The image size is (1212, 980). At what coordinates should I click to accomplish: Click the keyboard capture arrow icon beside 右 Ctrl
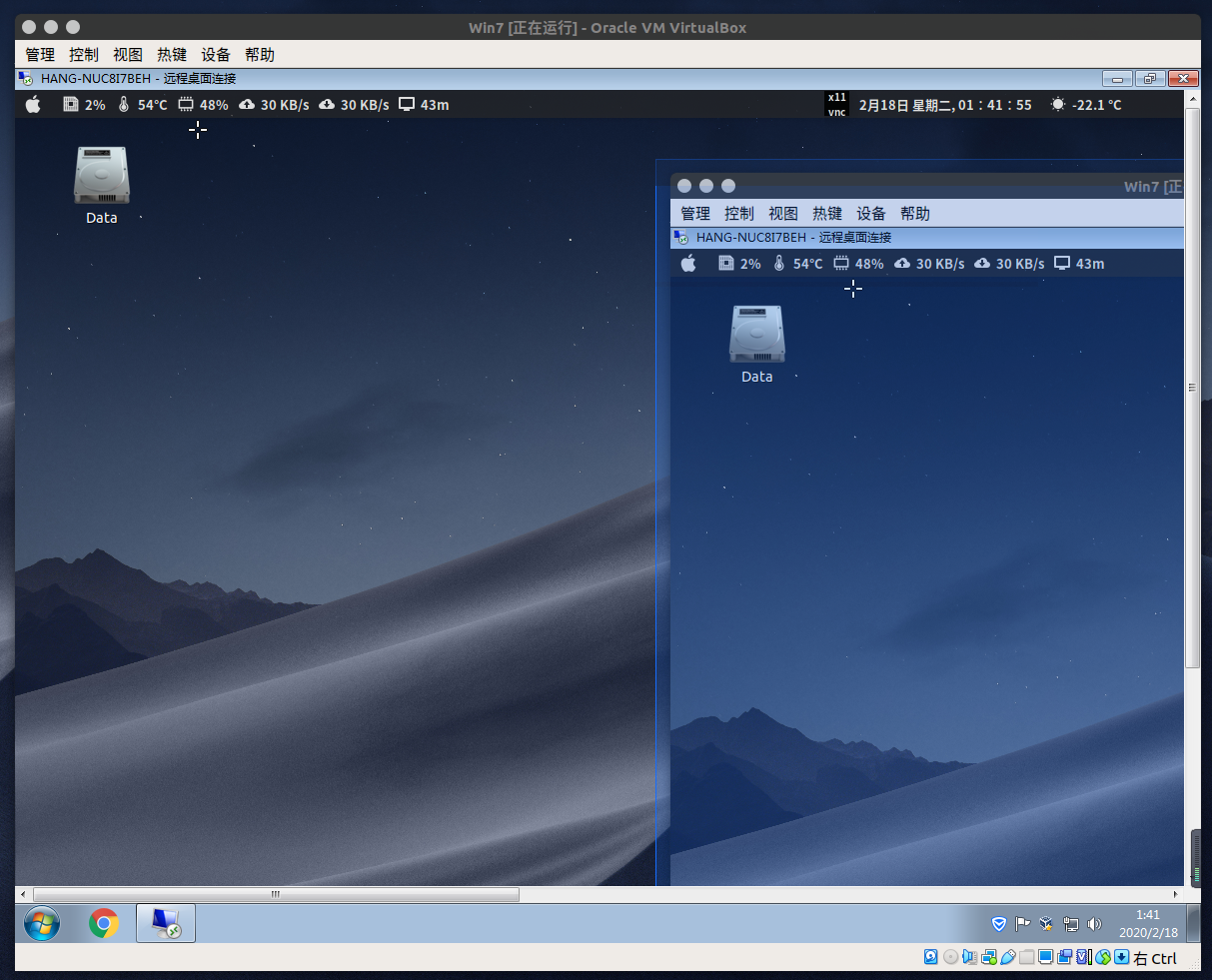1121,957
